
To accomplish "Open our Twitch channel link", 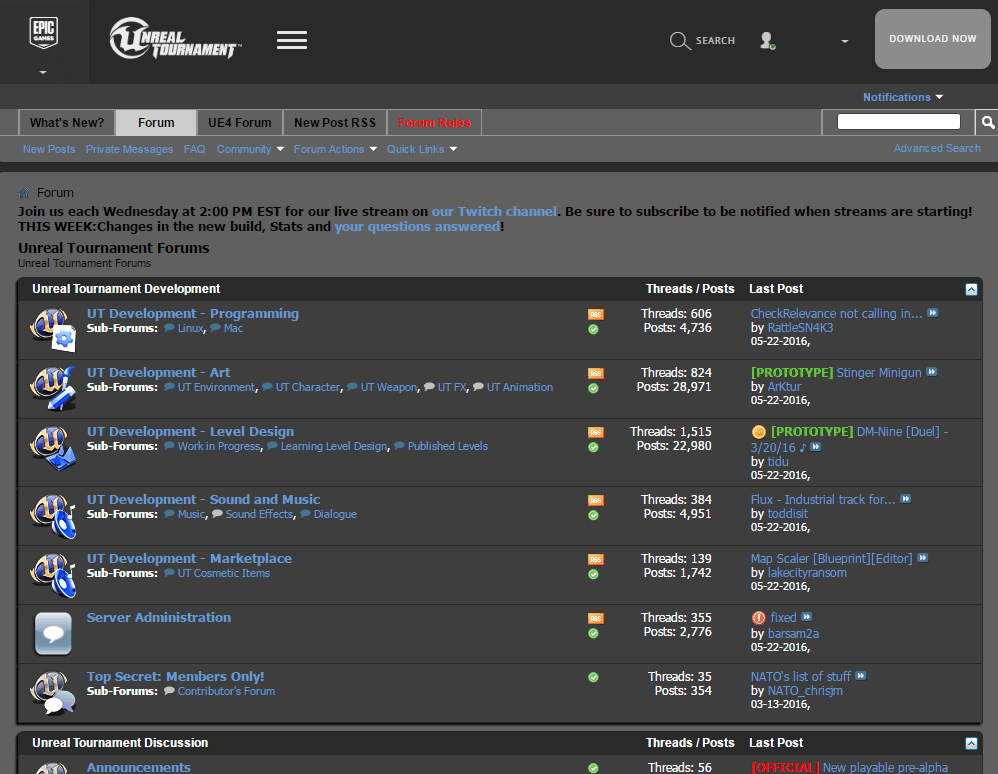I will click(x=494, y=211).
